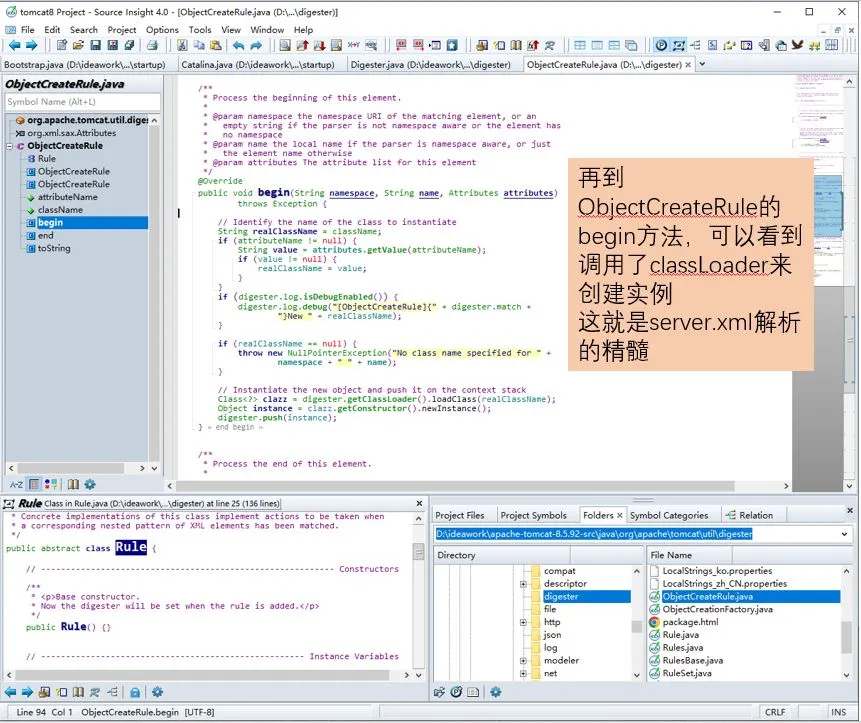Undo last edit with the blue curved arrow
Viewport: 861px width, 723px height.
pyautogui.click(x=238, y=45)
